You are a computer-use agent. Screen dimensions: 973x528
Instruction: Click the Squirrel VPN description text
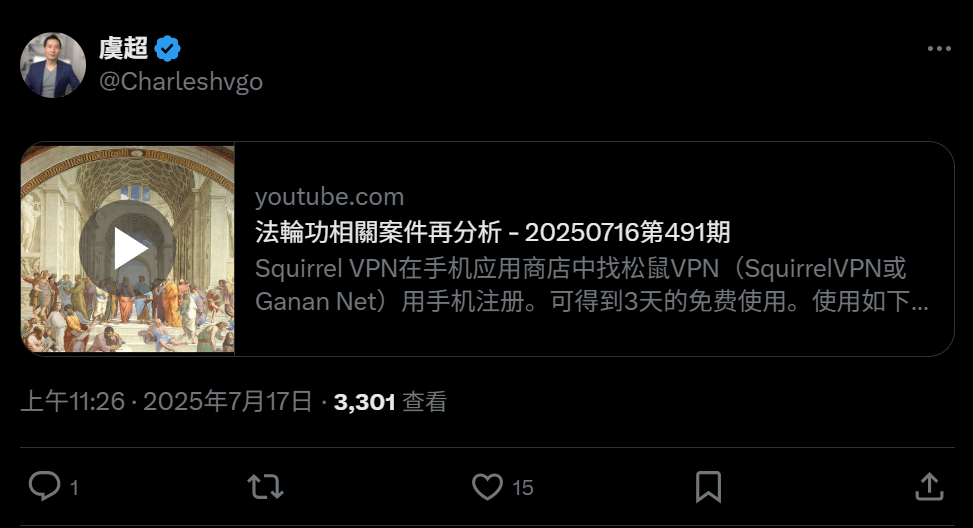591,285
